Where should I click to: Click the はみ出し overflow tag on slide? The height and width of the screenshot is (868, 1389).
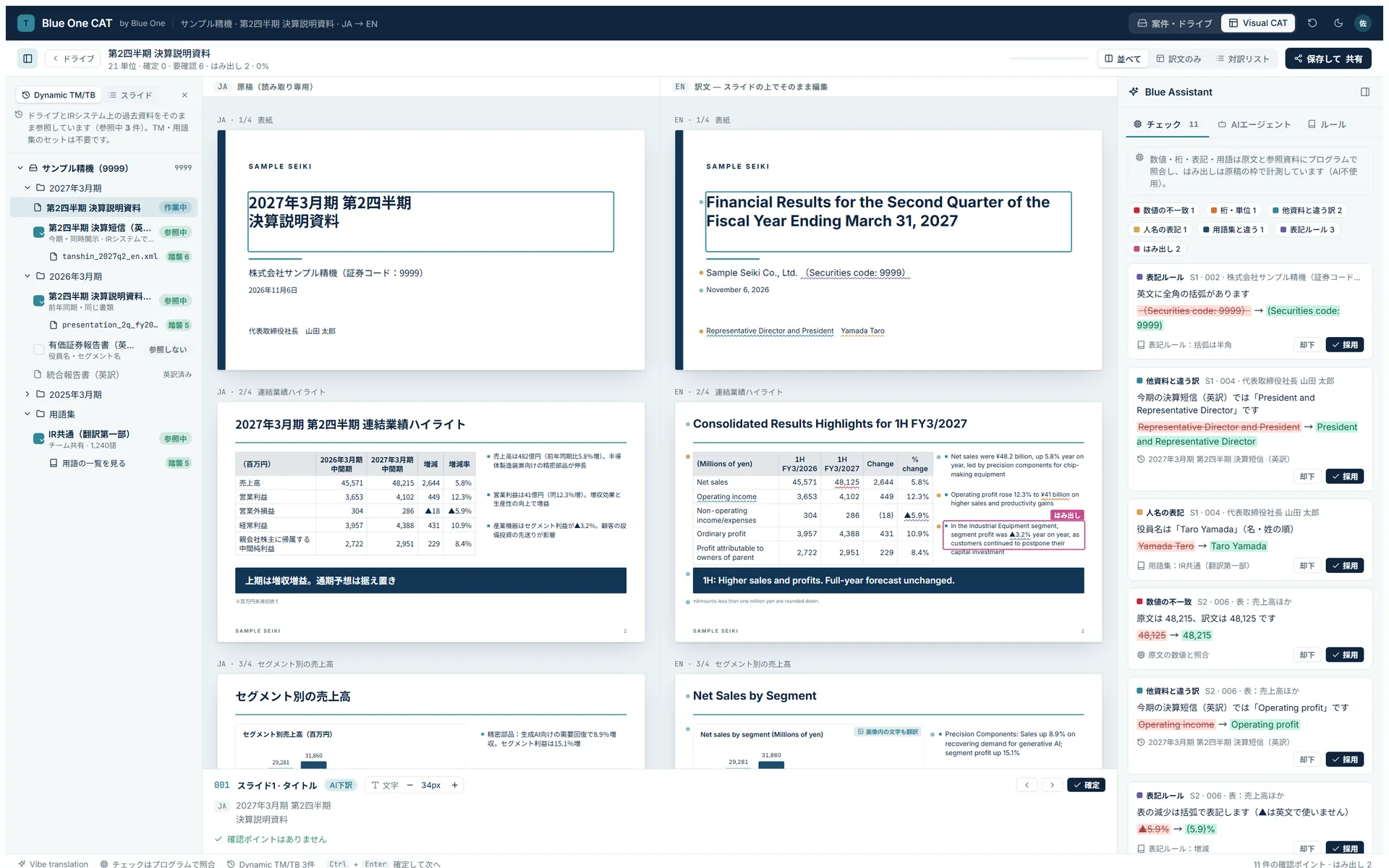click(1067, 515)
